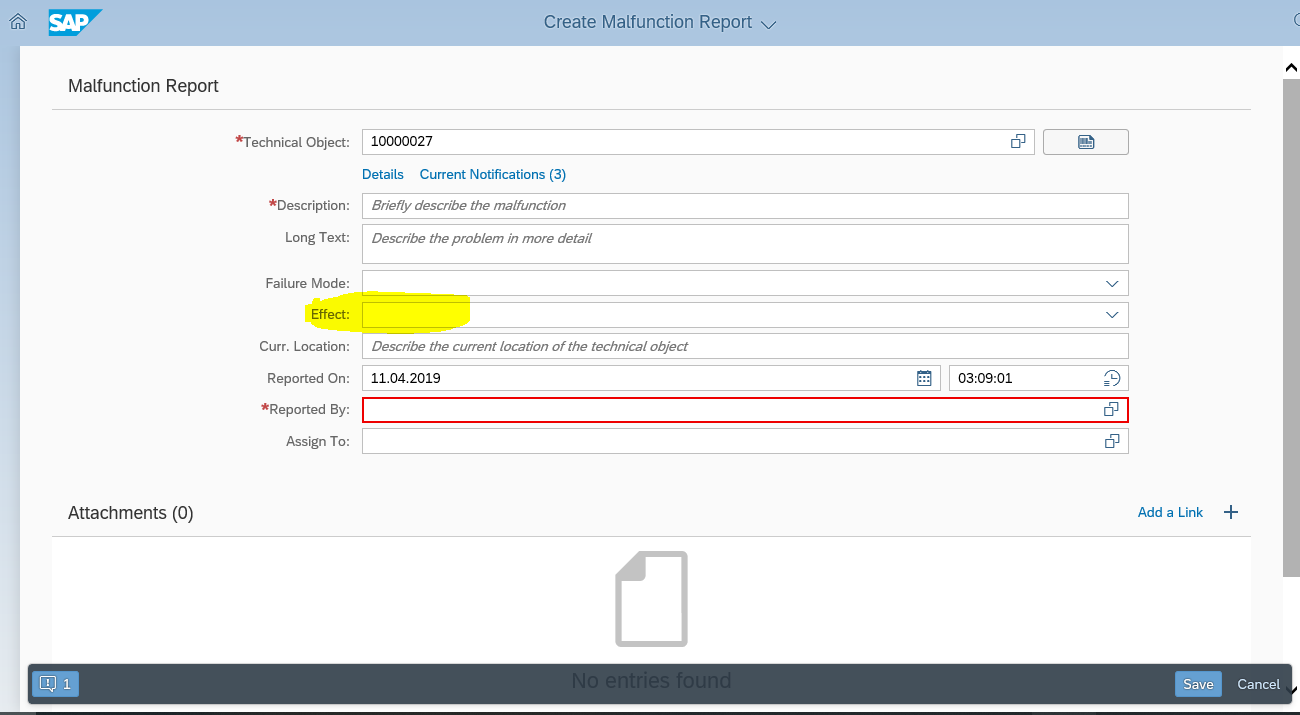Click the scrollbar up arrow
1300x715 pixels.
pos(1291,66)
